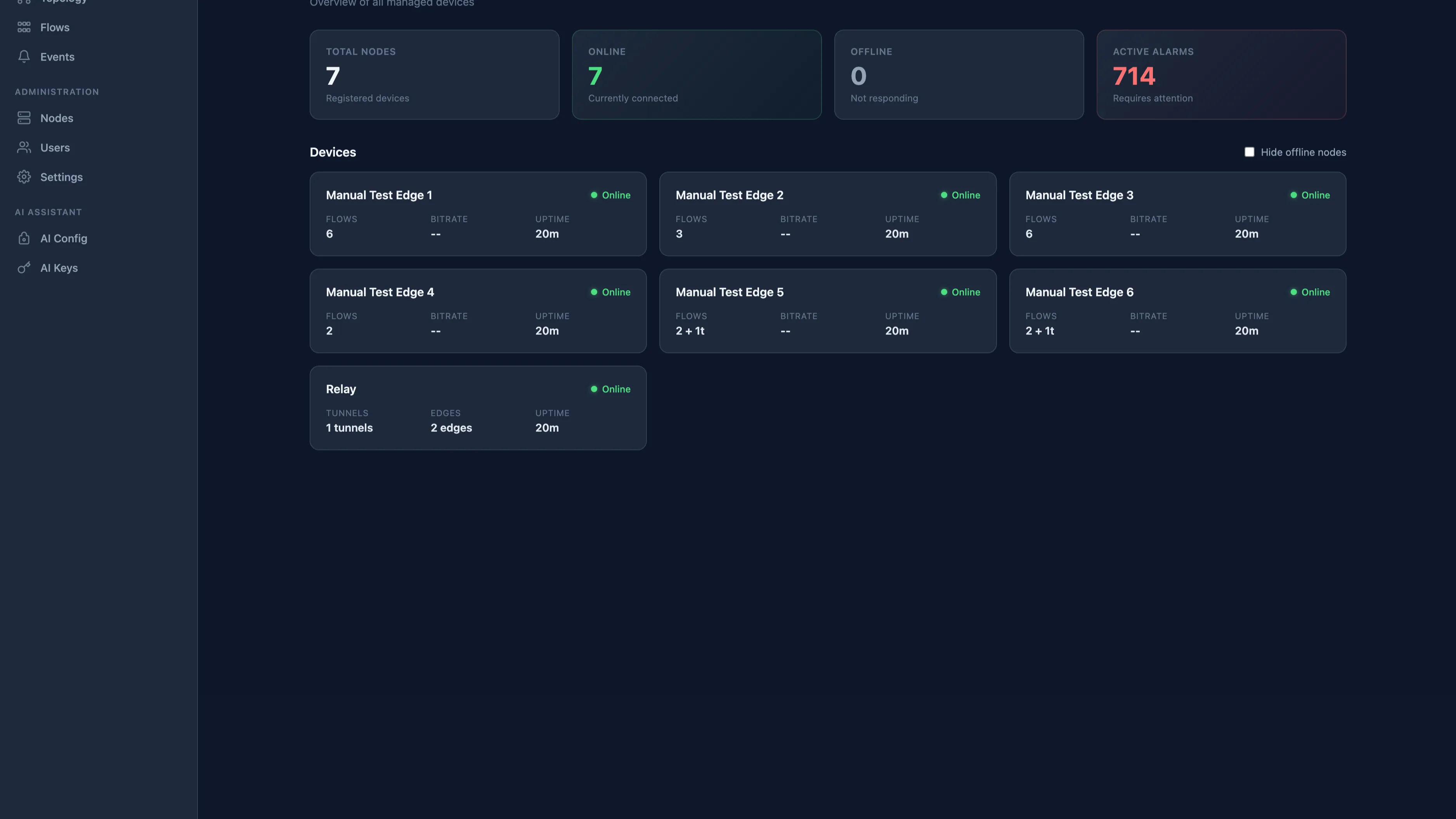Image resolution: width=1456 pixels, height=819 pixels.
Task: Select the AI Keys key icon
Action: pyautogui.click(x=24, y=267)
